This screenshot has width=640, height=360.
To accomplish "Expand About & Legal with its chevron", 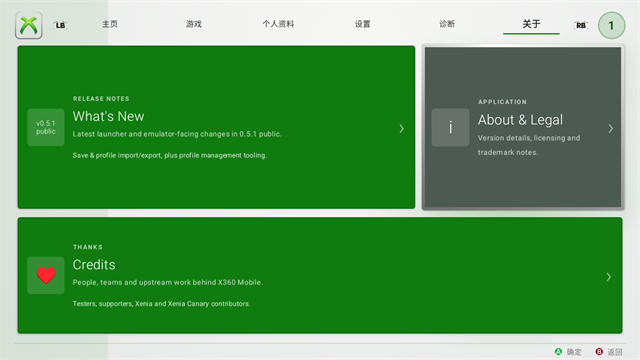I will 611,129.
